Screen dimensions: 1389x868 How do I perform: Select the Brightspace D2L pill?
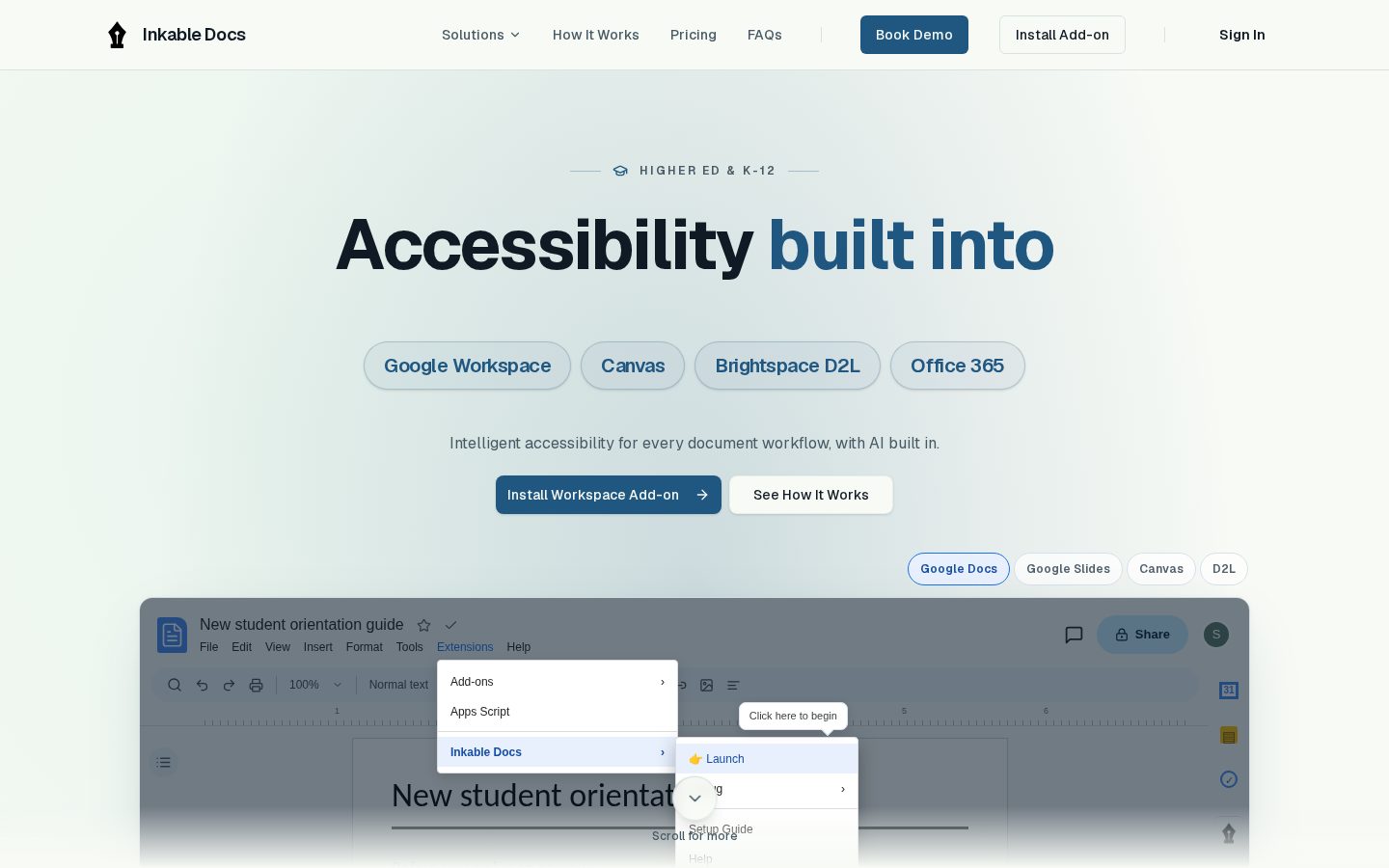click(x=787, y=366)
